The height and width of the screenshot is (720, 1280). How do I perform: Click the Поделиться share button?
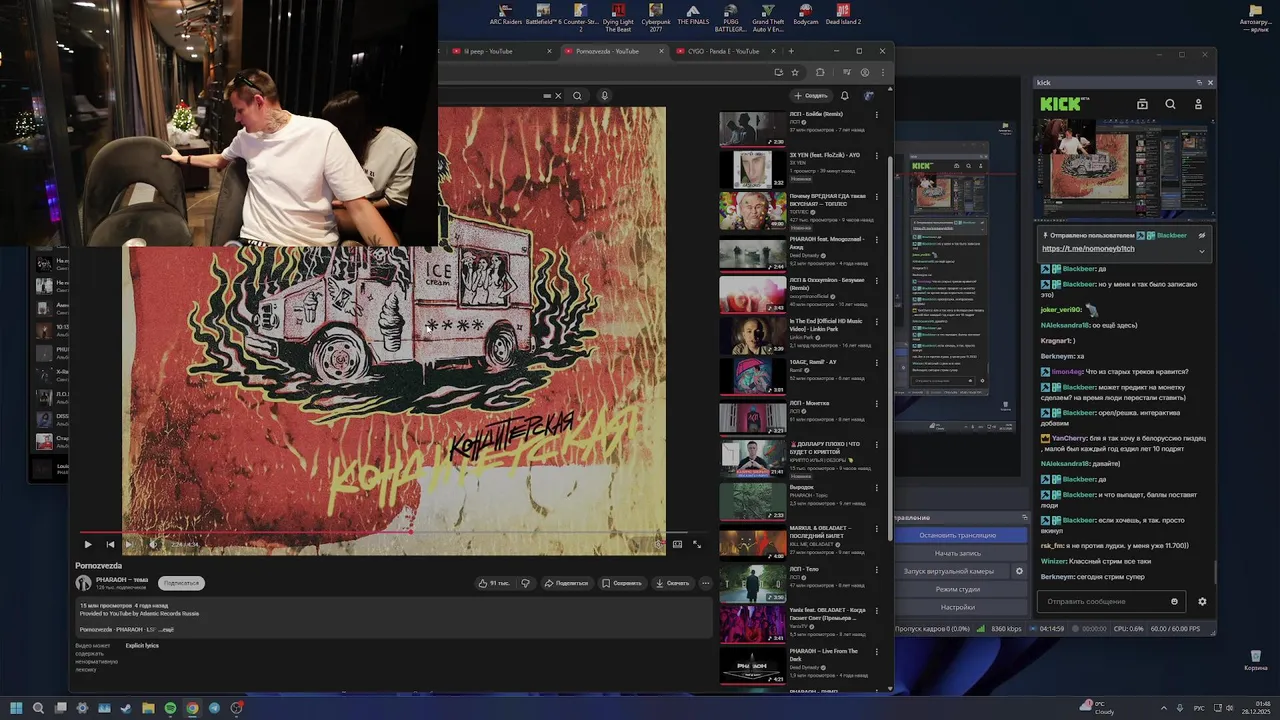click(x=566, y=583)
